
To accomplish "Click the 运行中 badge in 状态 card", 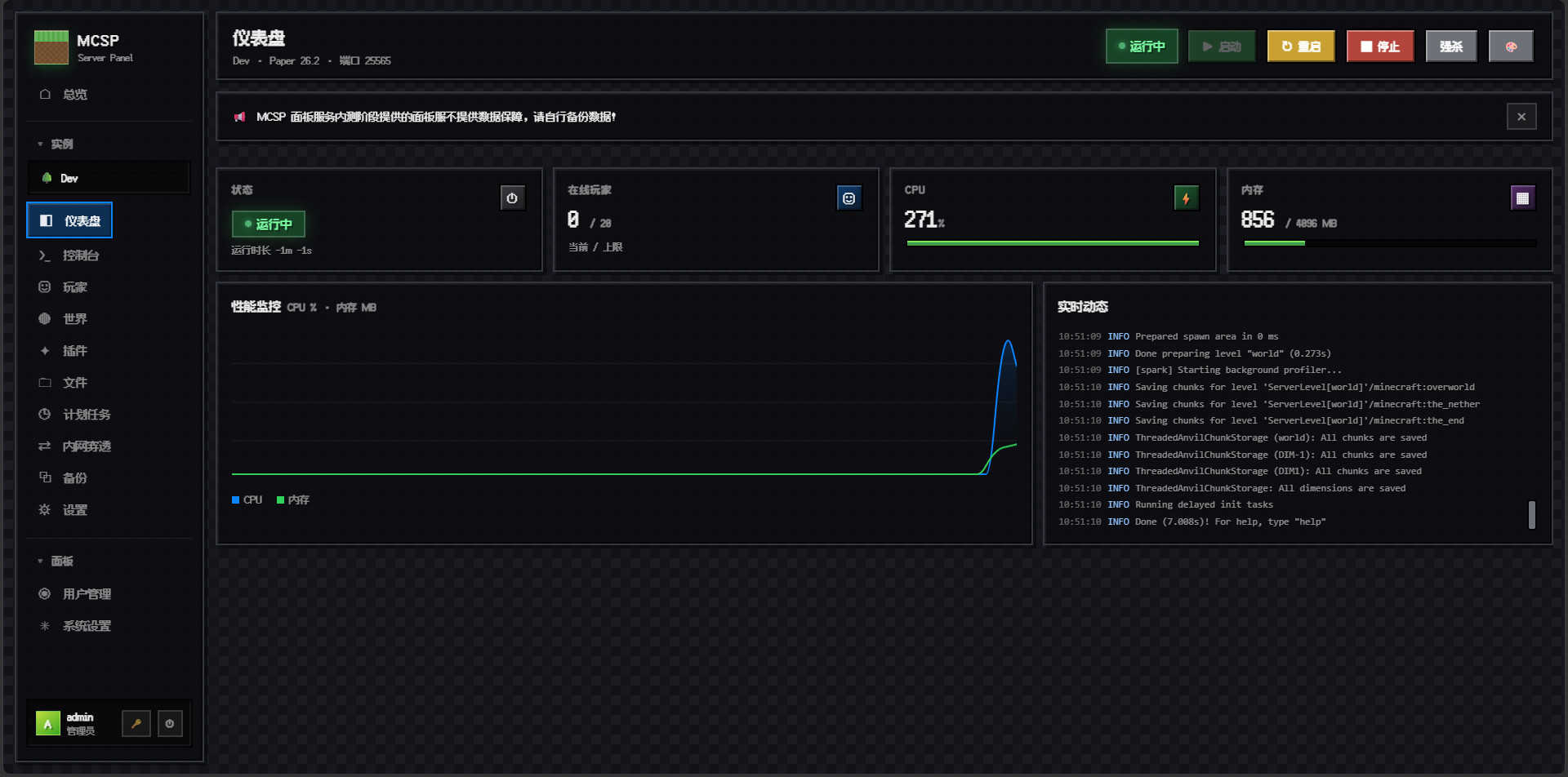I will pyautogui.click(x=269, y=224).
